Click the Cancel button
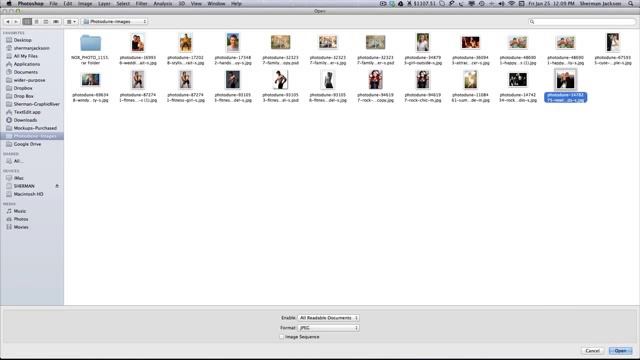Screen dimensions: 640x360 point(592,351)
